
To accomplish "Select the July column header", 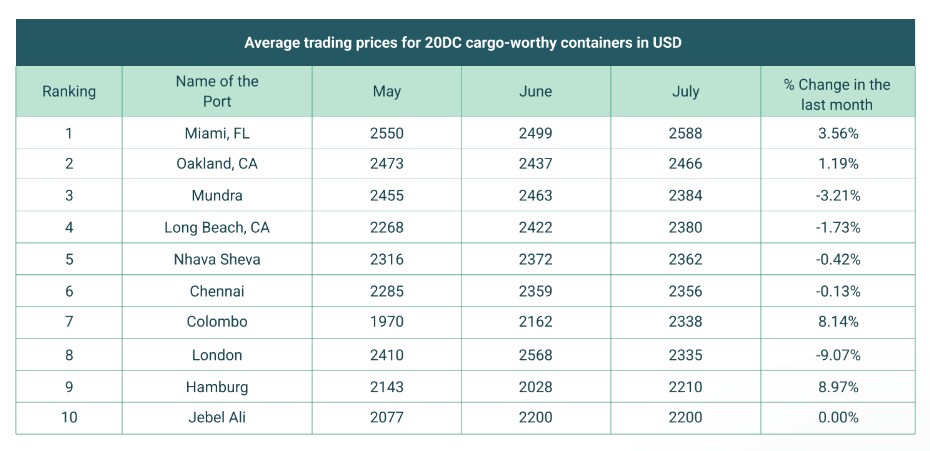I will pos(686,91).
